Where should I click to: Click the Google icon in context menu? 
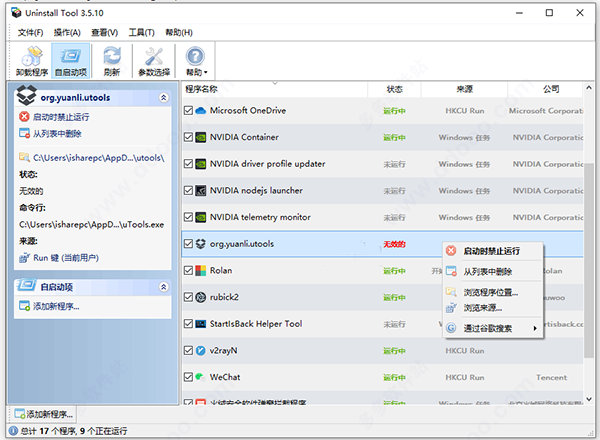pyautogui.click(x=452, y=328)
